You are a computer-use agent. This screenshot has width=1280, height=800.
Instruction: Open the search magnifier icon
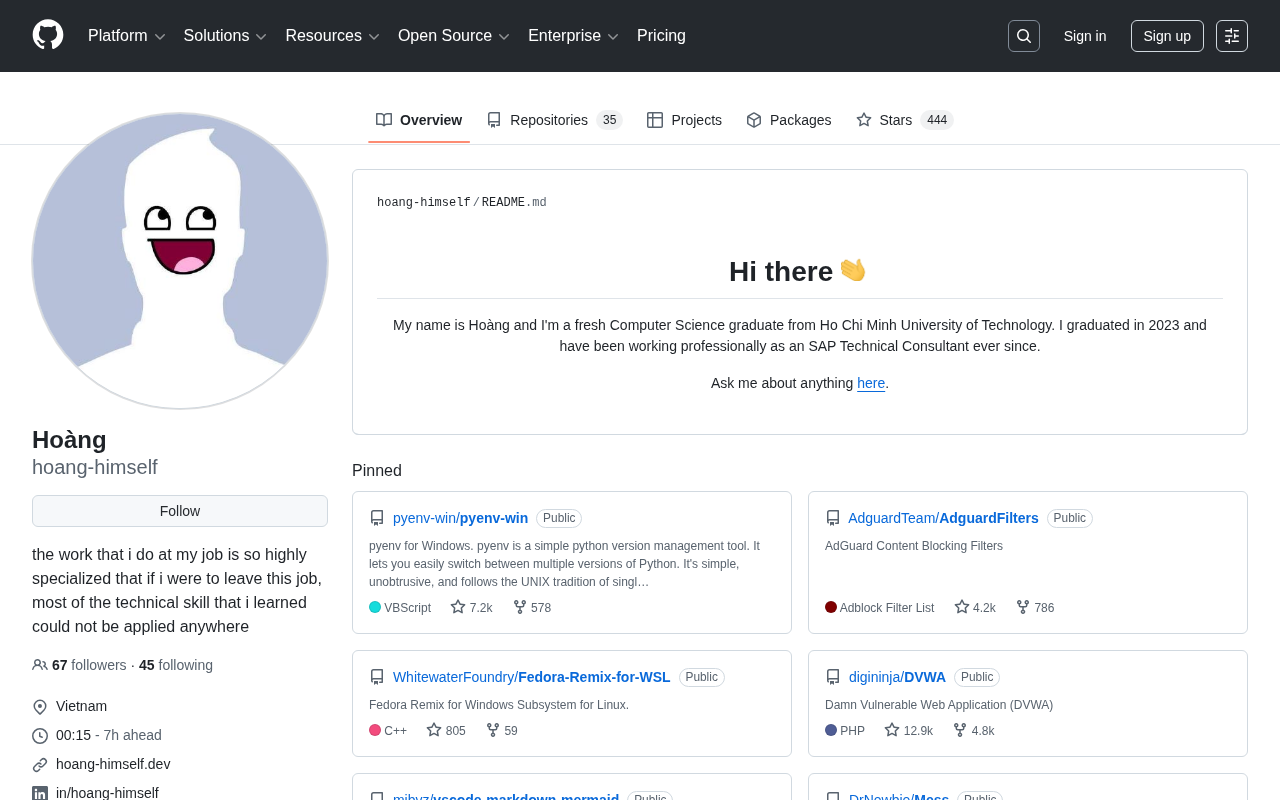point(1023,36)
